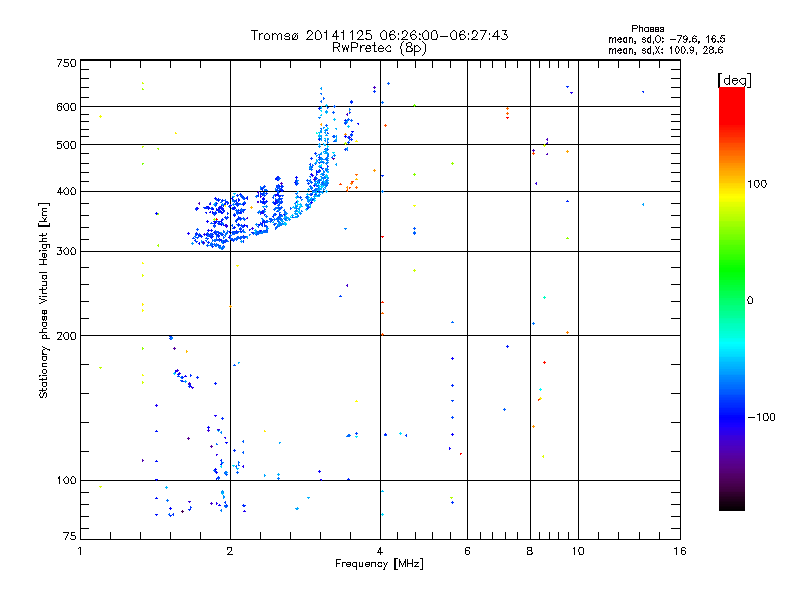
Task: Click the '0' colorbar tick label
Action: coord(749,300)
